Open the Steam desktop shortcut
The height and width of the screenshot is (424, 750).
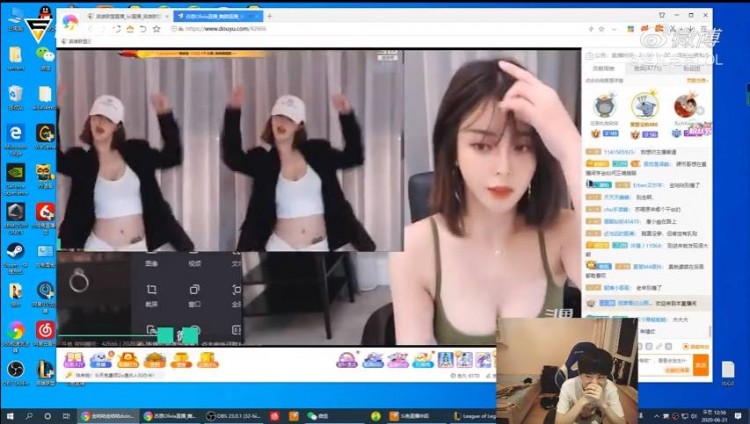point(15,251)
